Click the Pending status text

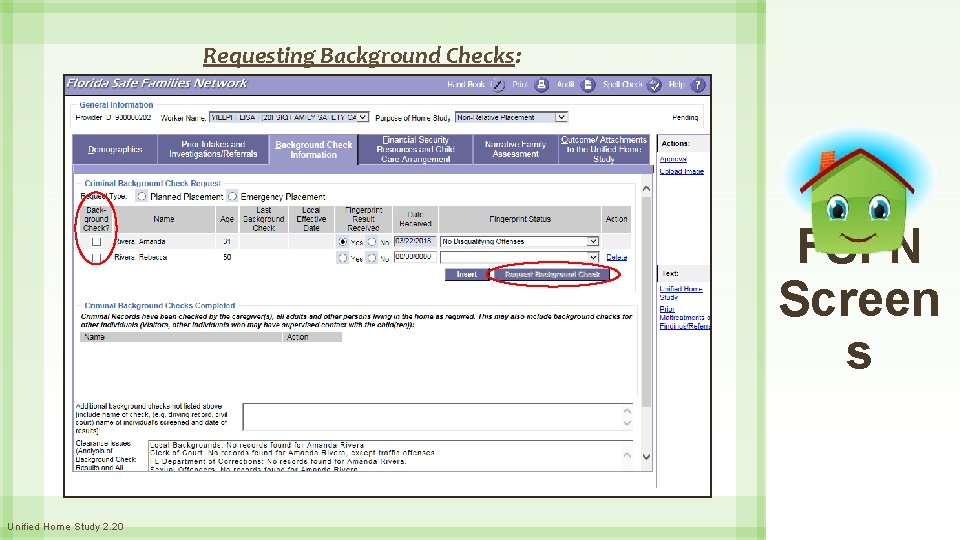685,118
